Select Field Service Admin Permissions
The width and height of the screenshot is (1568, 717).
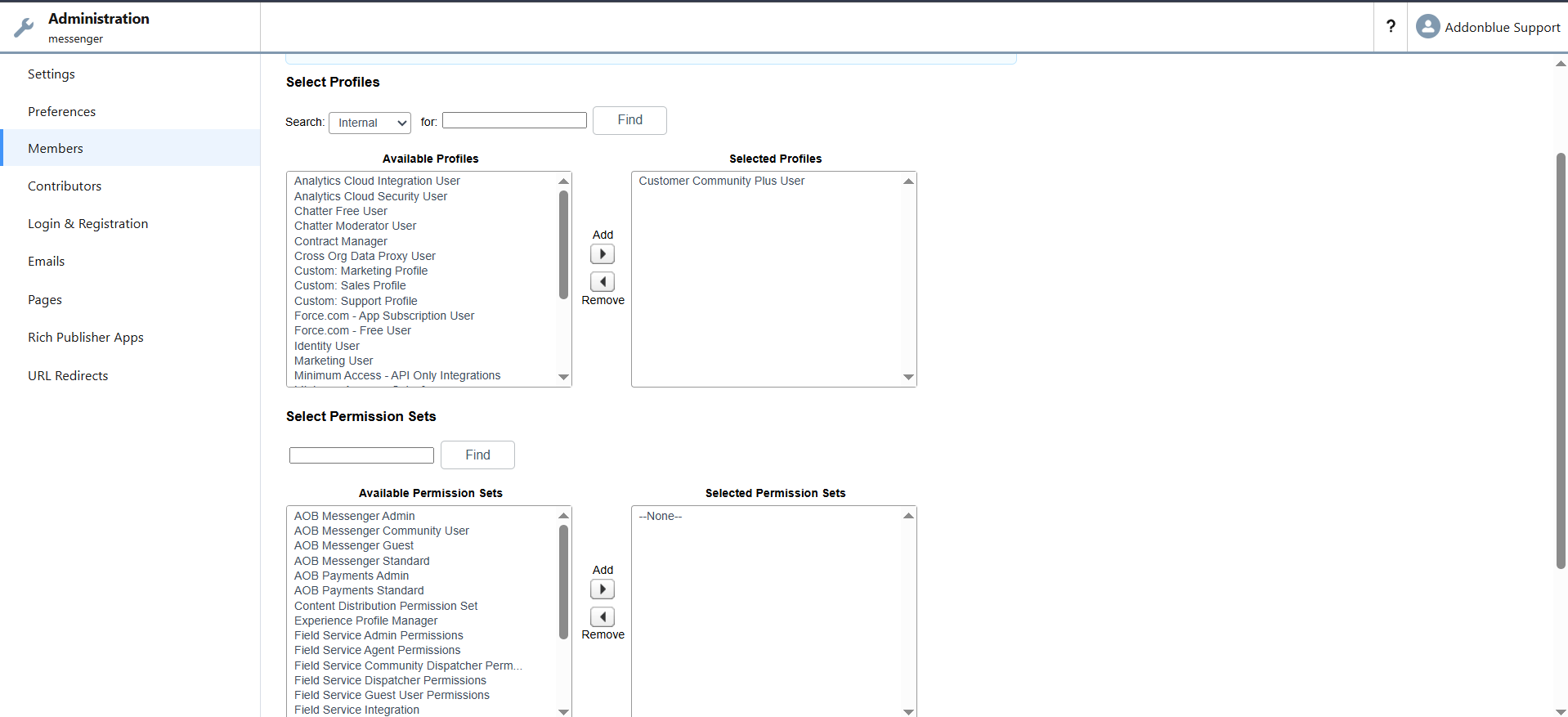click(x=379, y=635)
